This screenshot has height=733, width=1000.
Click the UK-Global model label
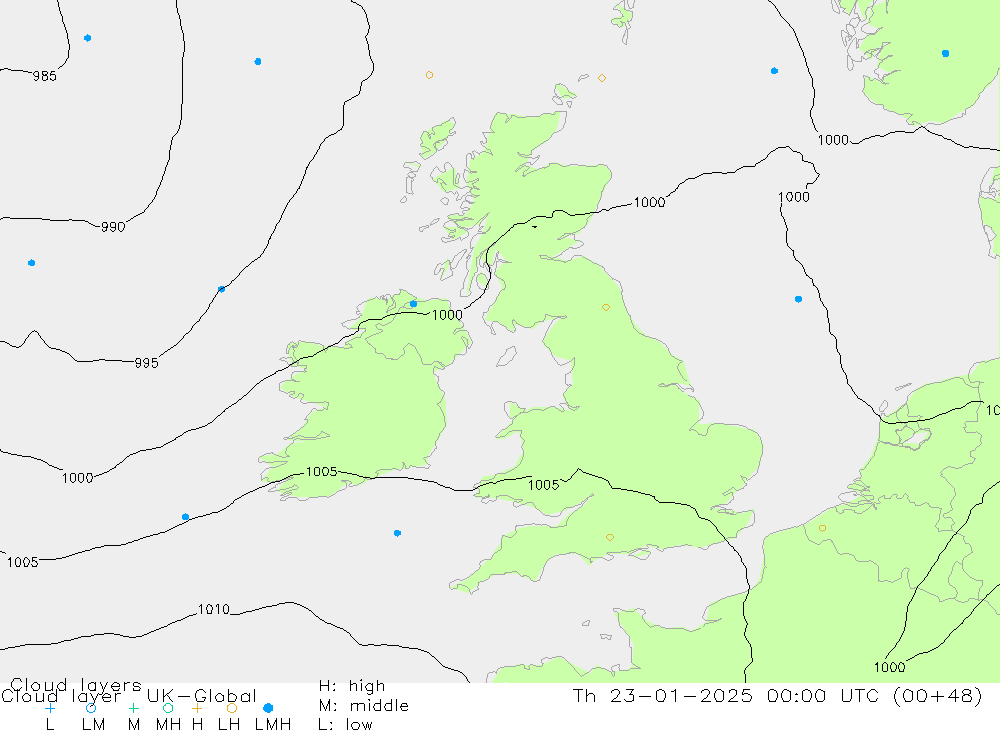pos(202,695)
